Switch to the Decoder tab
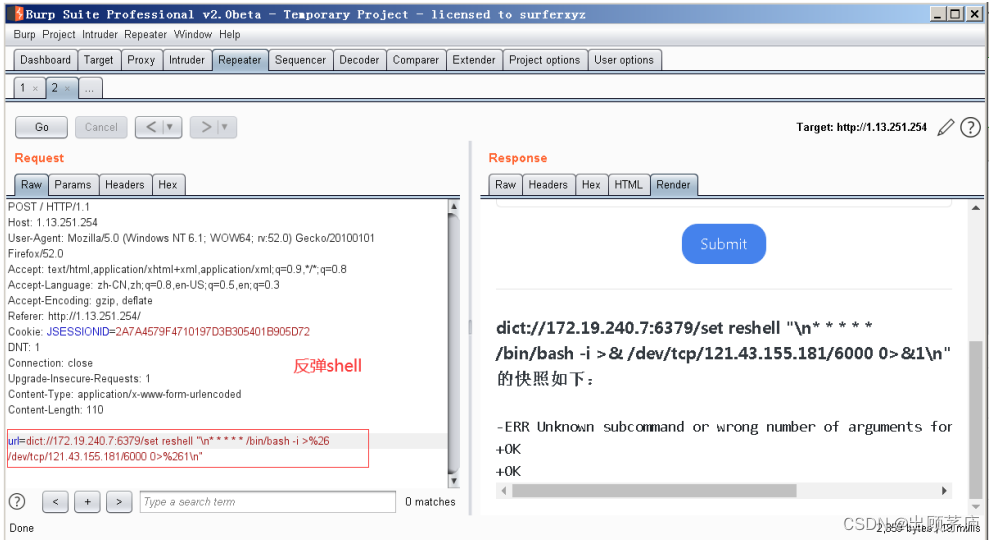This screenshot has width=994, height=542. 359,60
